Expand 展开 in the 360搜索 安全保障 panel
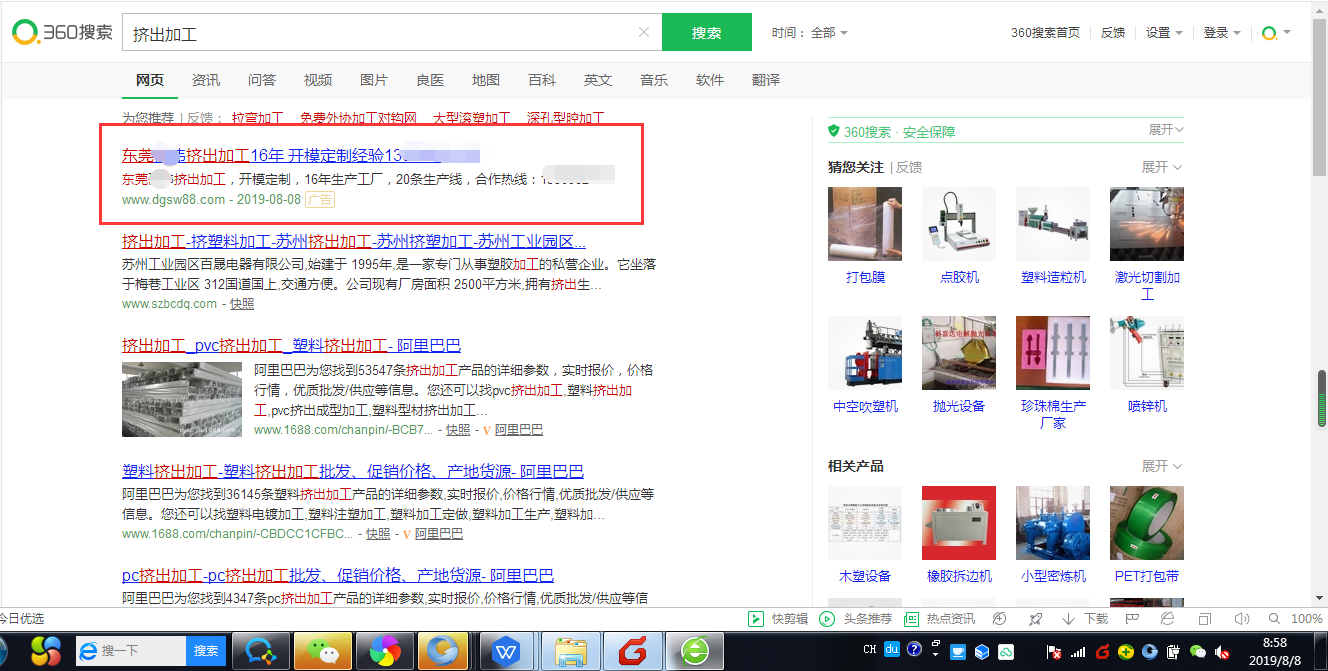 (1166, 130)
